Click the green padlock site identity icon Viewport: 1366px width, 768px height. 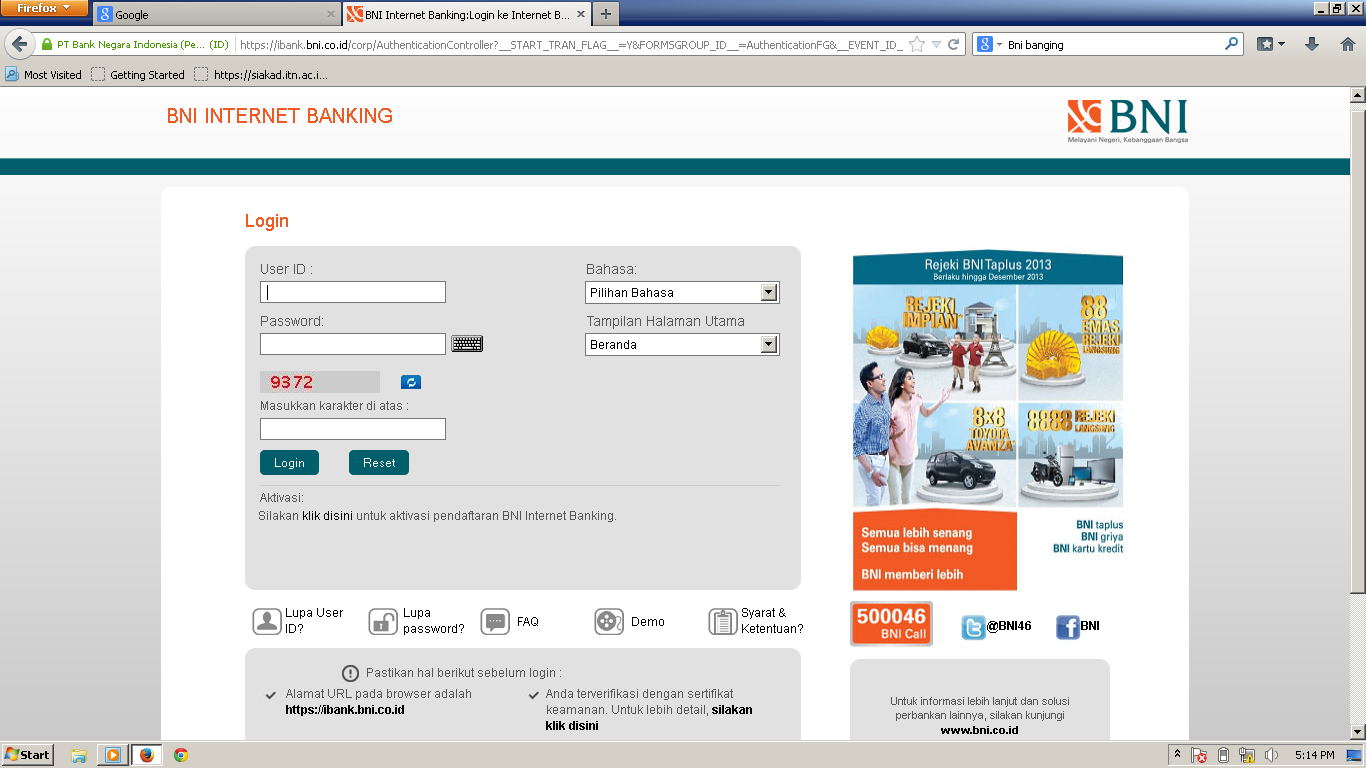[x=46, y=45]
